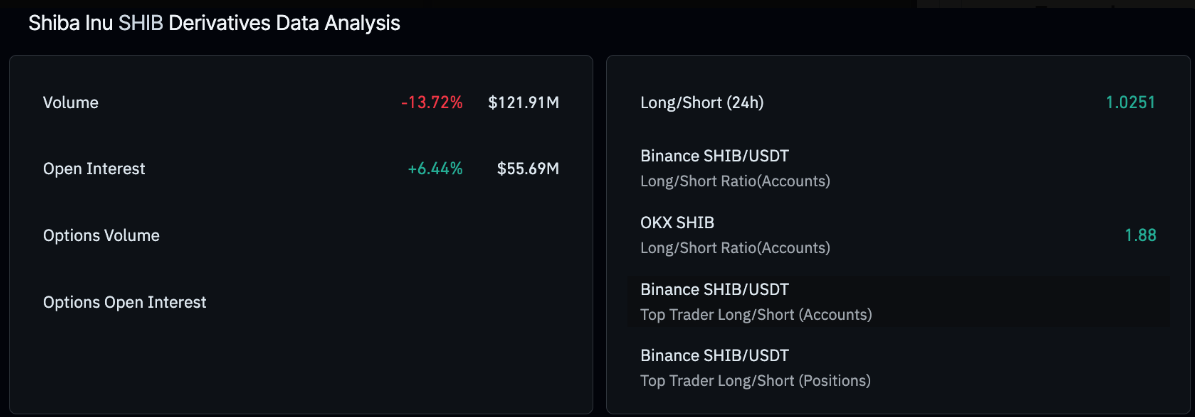Select the Options Volume row label

coord(101,236)
